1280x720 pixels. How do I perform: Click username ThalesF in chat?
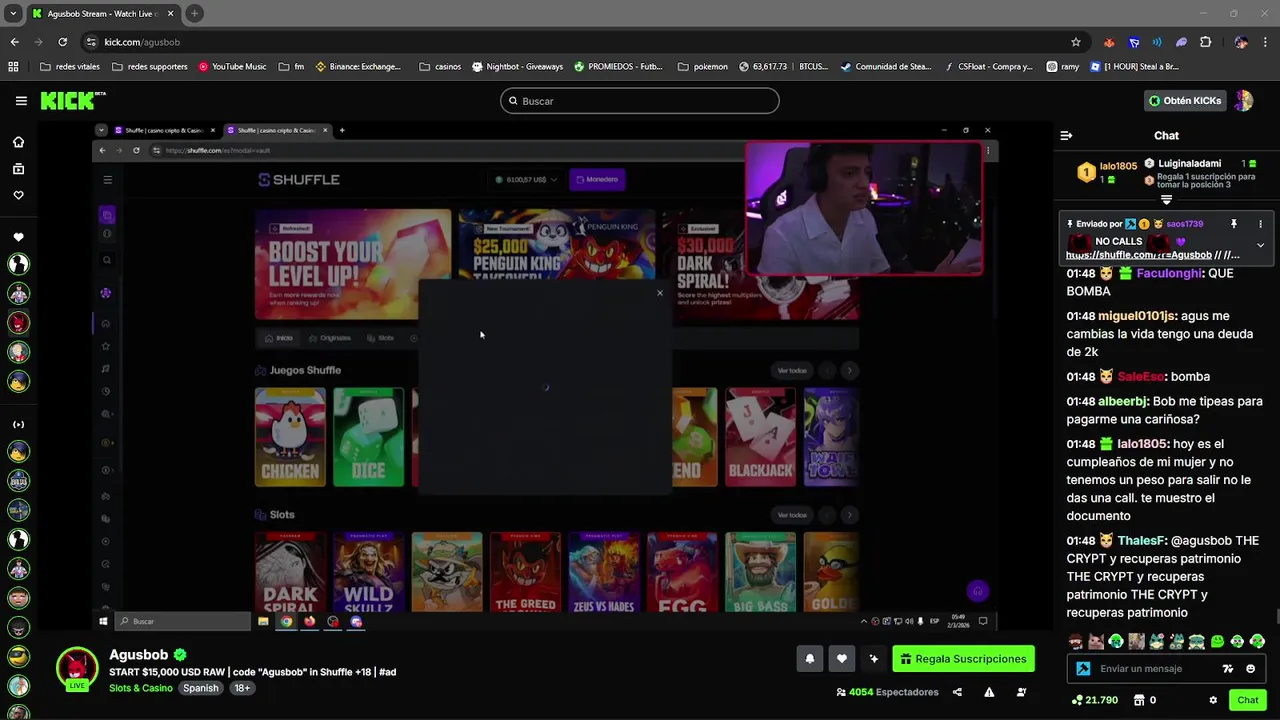click(1141, 541)
